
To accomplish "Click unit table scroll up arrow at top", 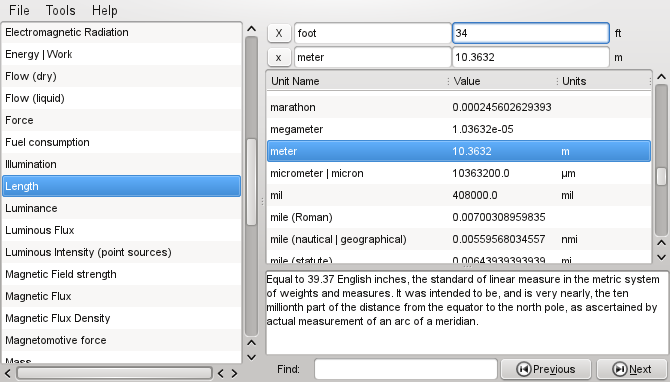I will point(661,77).
